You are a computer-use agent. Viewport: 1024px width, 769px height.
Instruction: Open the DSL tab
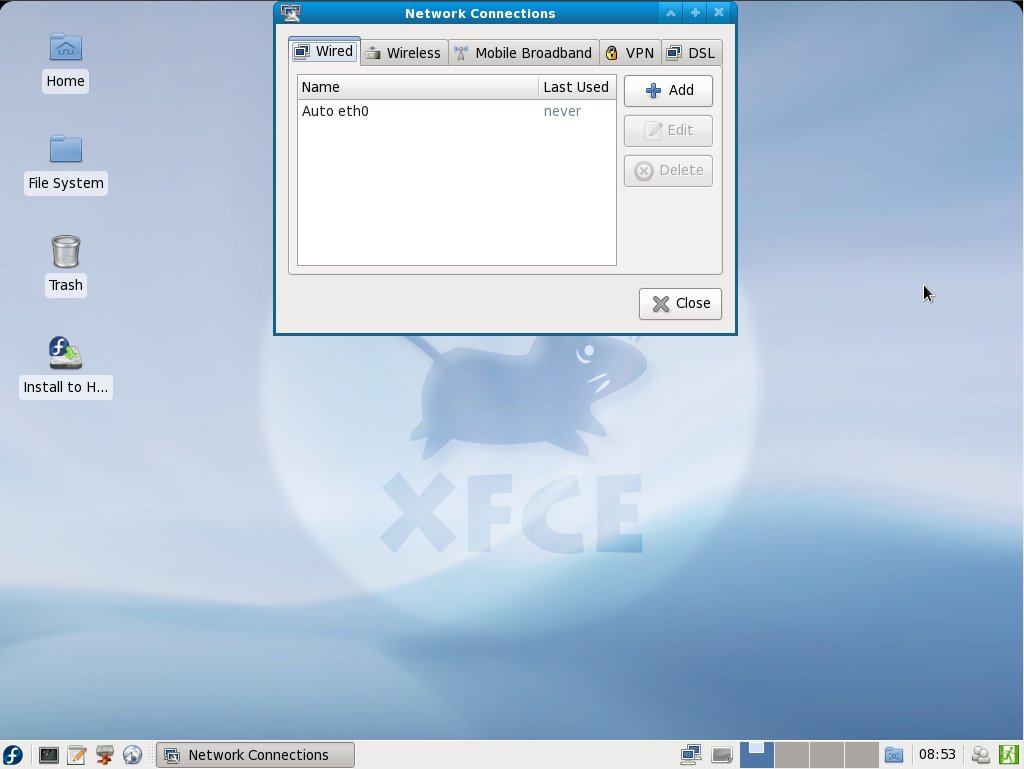[x=692, y=53]
